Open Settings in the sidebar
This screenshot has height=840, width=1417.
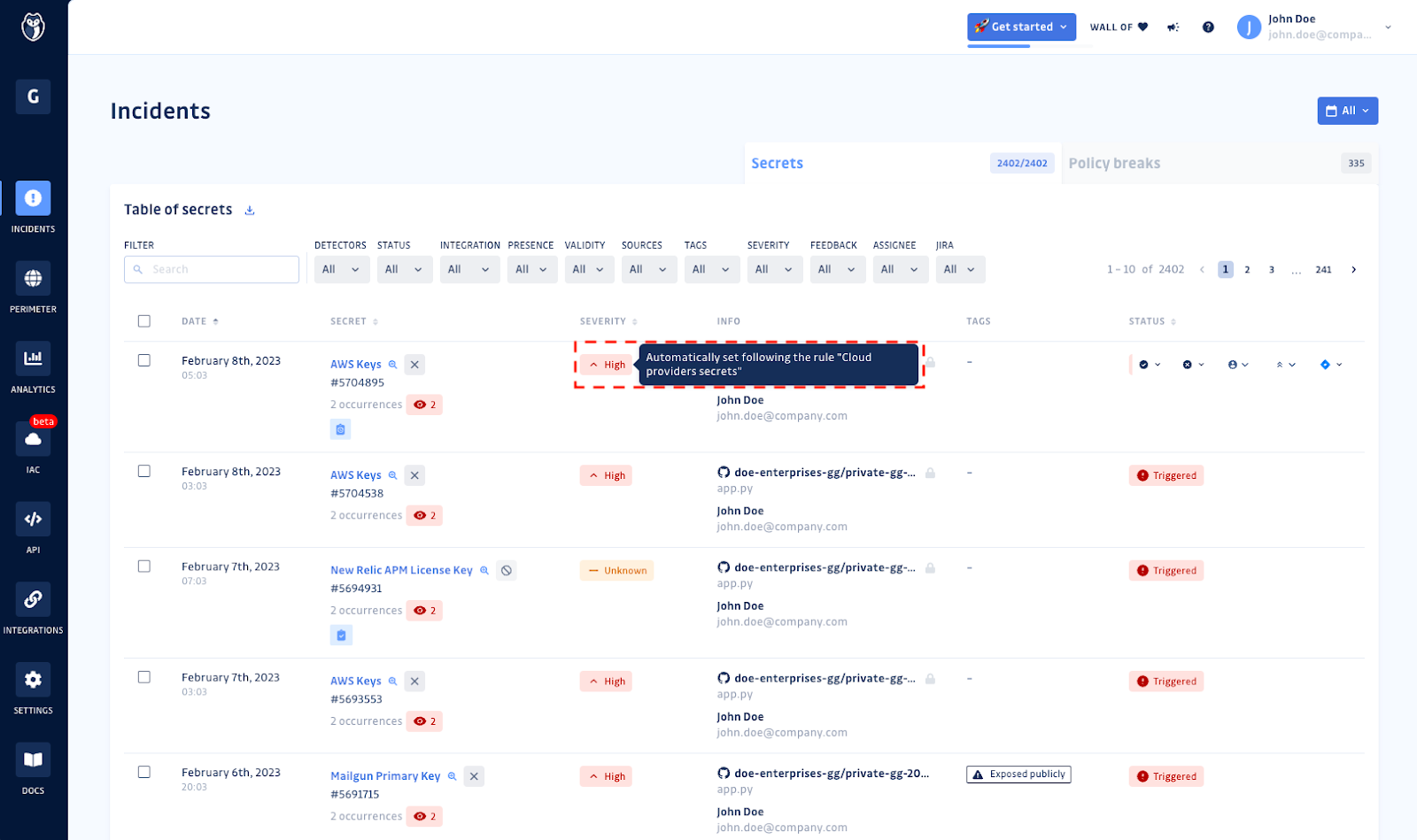[x=33, y=689]
